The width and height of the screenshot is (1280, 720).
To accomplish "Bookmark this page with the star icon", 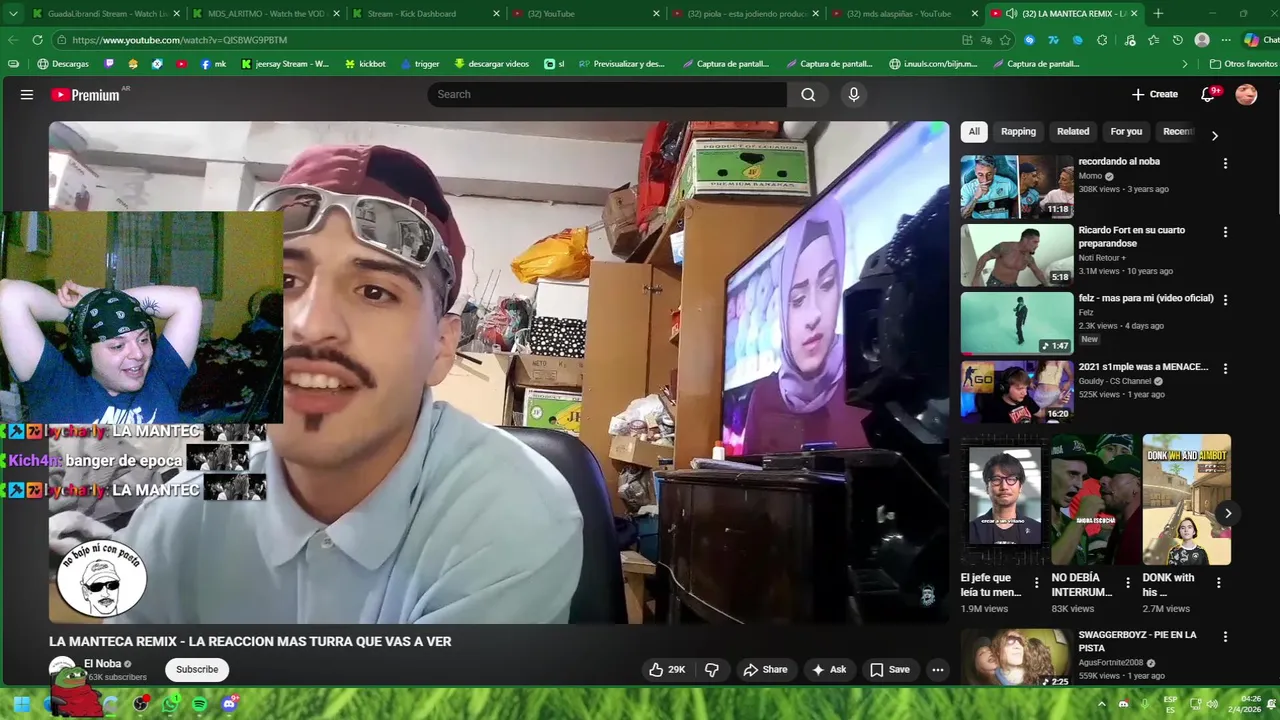I will [1005, 40].
